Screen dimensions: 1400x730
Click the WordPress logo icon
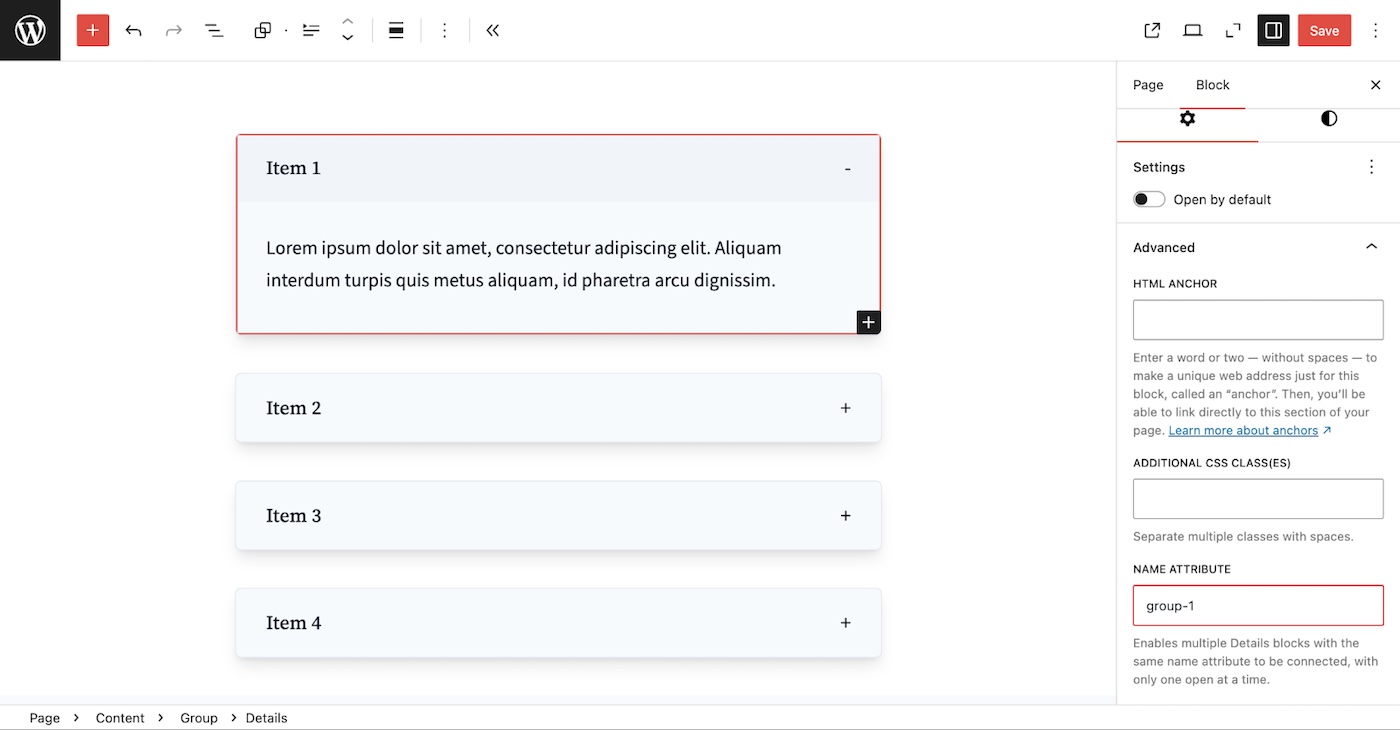point(30,30)
